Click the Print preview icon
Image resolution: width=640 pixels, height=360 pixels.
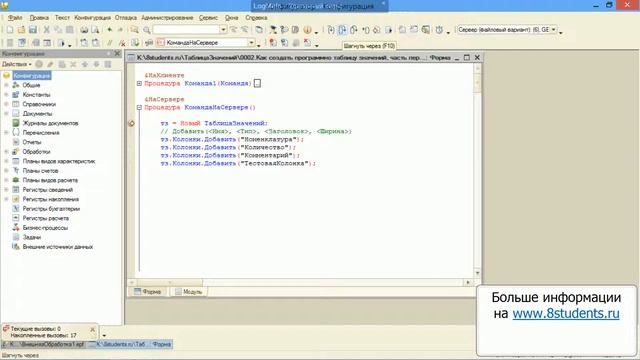click(x=95, y=30)
